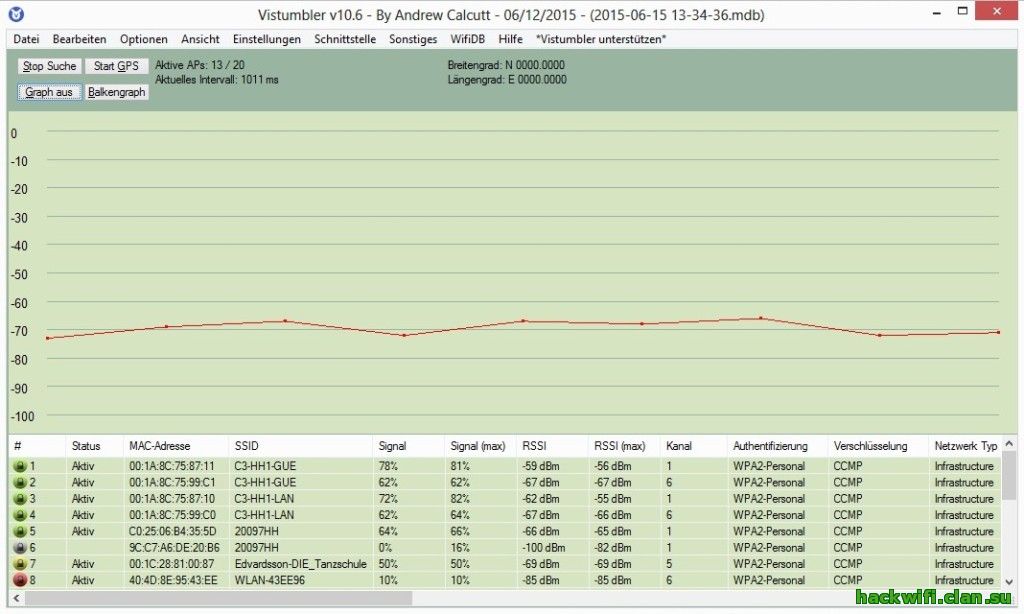Open the Schnittstelle menu
The height and width of the screenshot is (614, 1024).
point(345,39)
